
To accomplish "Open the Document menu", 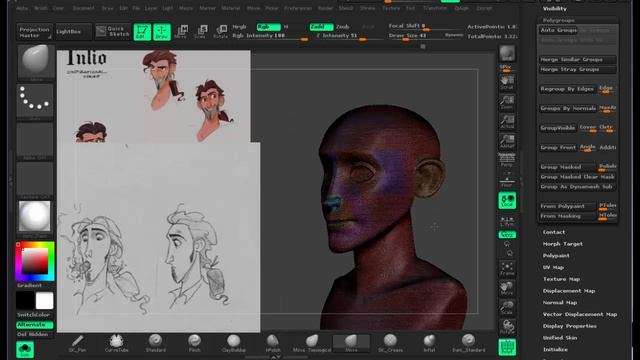I will (84, 8).
